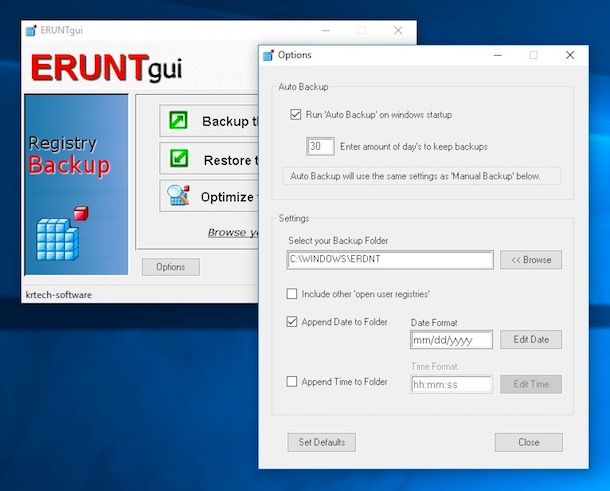Click the krtech-software status bar text
Screen dimensions: 610x491
(59, 295)
